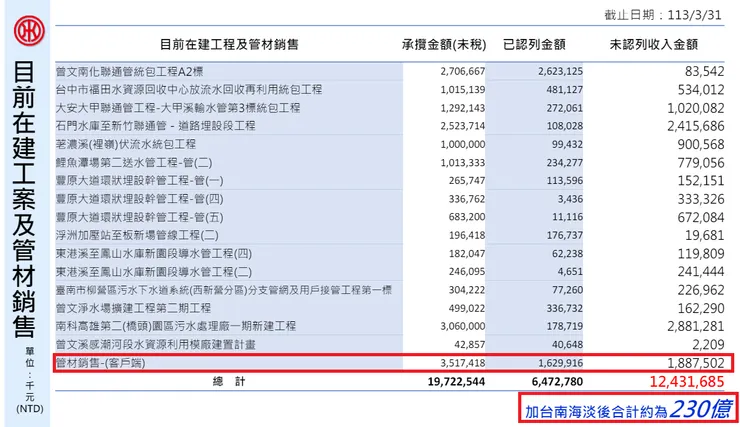Select the row 管材銷售-(客戶端)
The height and width of the screenshot is (427, 740).
[393, 363]
